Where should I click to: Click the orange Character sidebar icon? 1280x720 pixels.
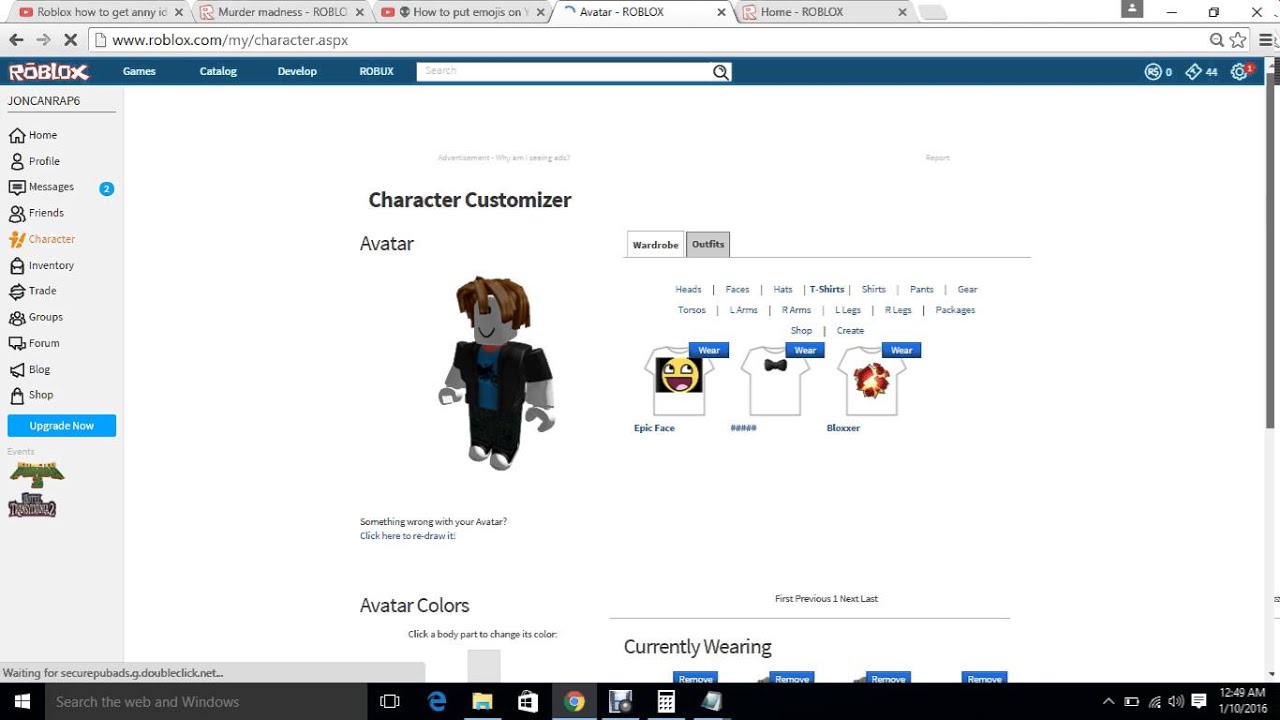(x=17, y=239)
